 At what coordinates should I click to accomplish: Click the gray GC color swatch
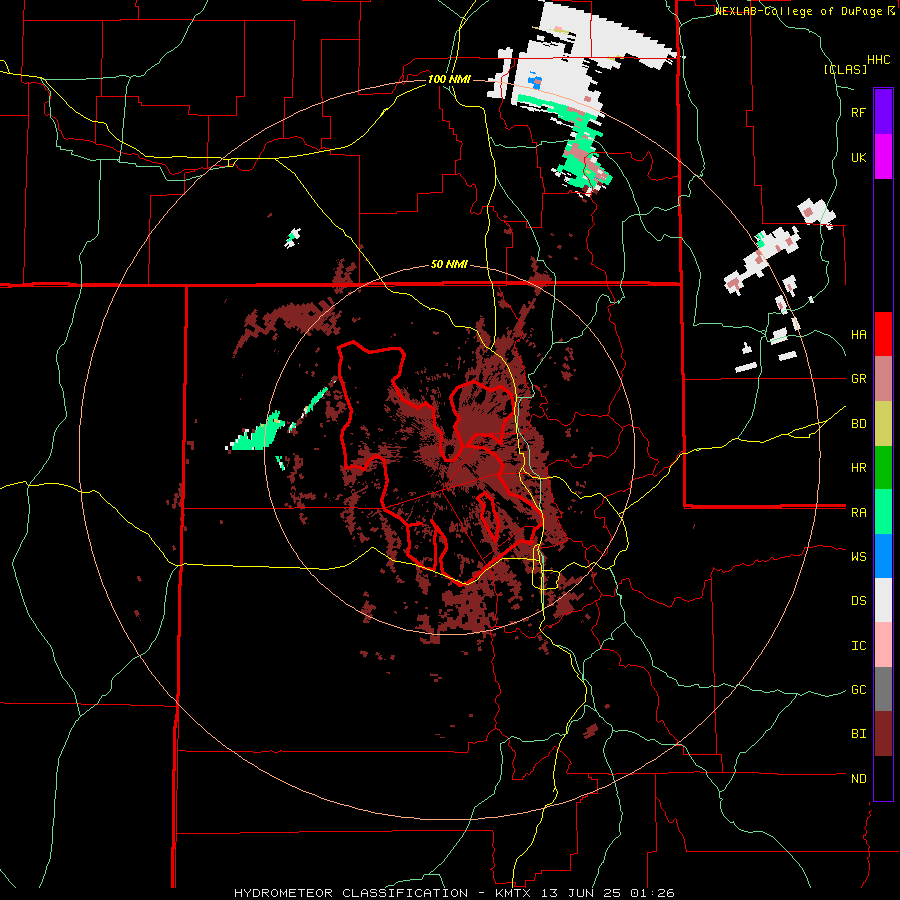tap(883, 689)
